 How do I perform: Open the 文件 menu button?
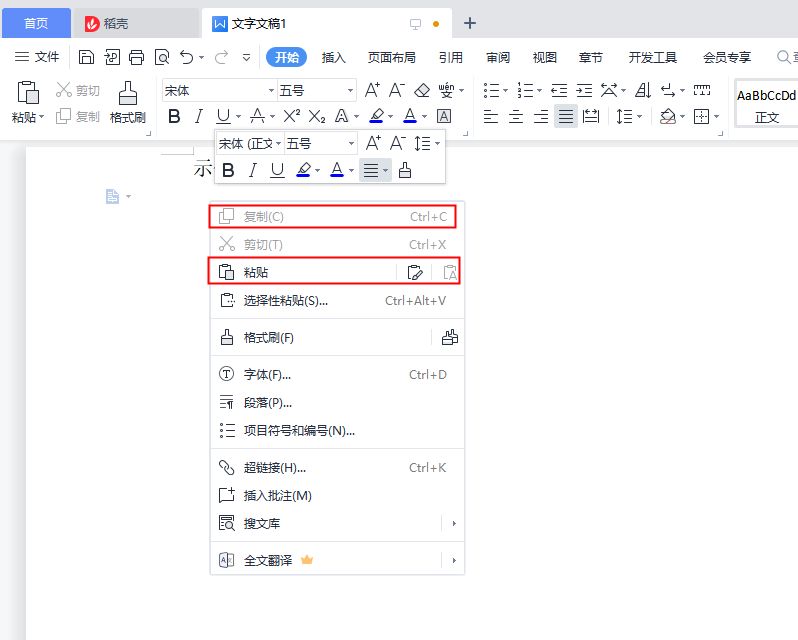tap(37, 57)
